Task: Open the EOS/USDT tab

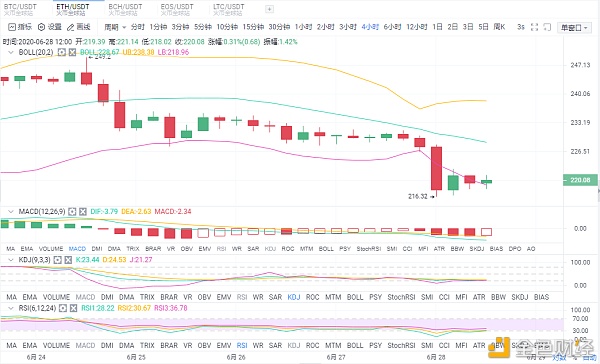Action: tap(177, 9)
